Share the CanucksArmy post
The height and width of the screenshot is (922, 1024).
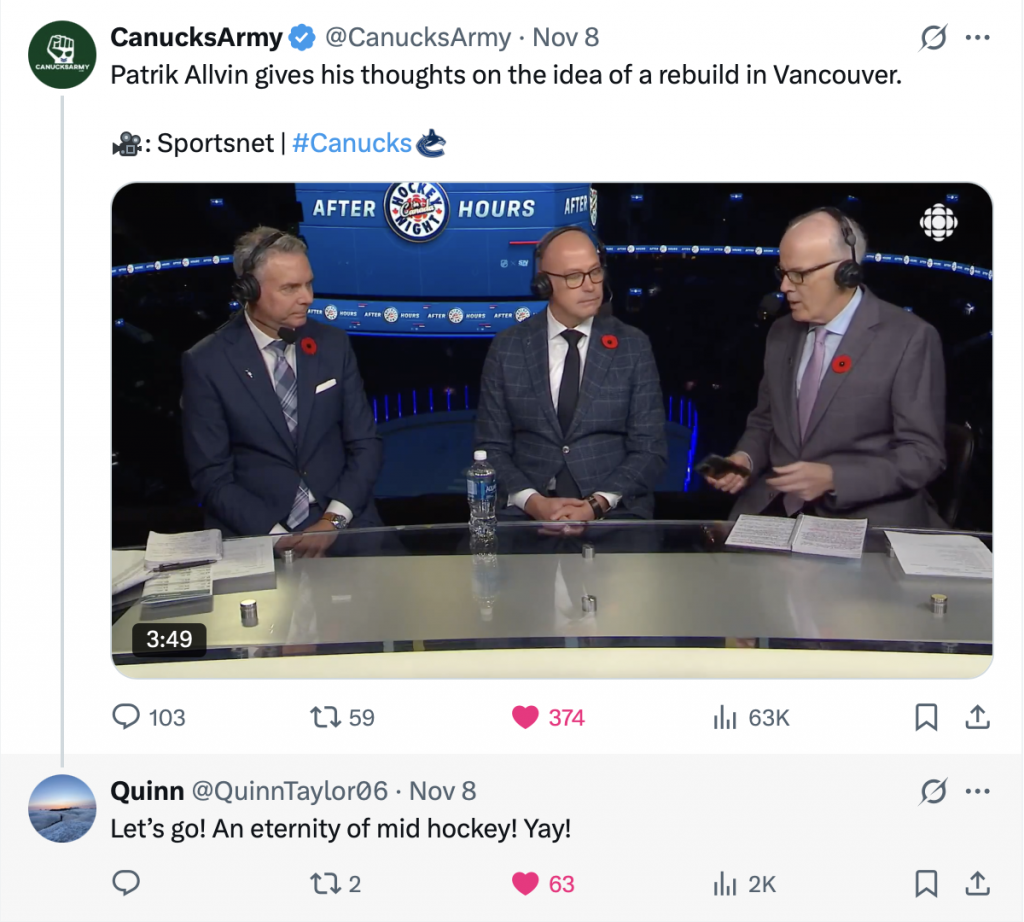[x=977, y=717]
